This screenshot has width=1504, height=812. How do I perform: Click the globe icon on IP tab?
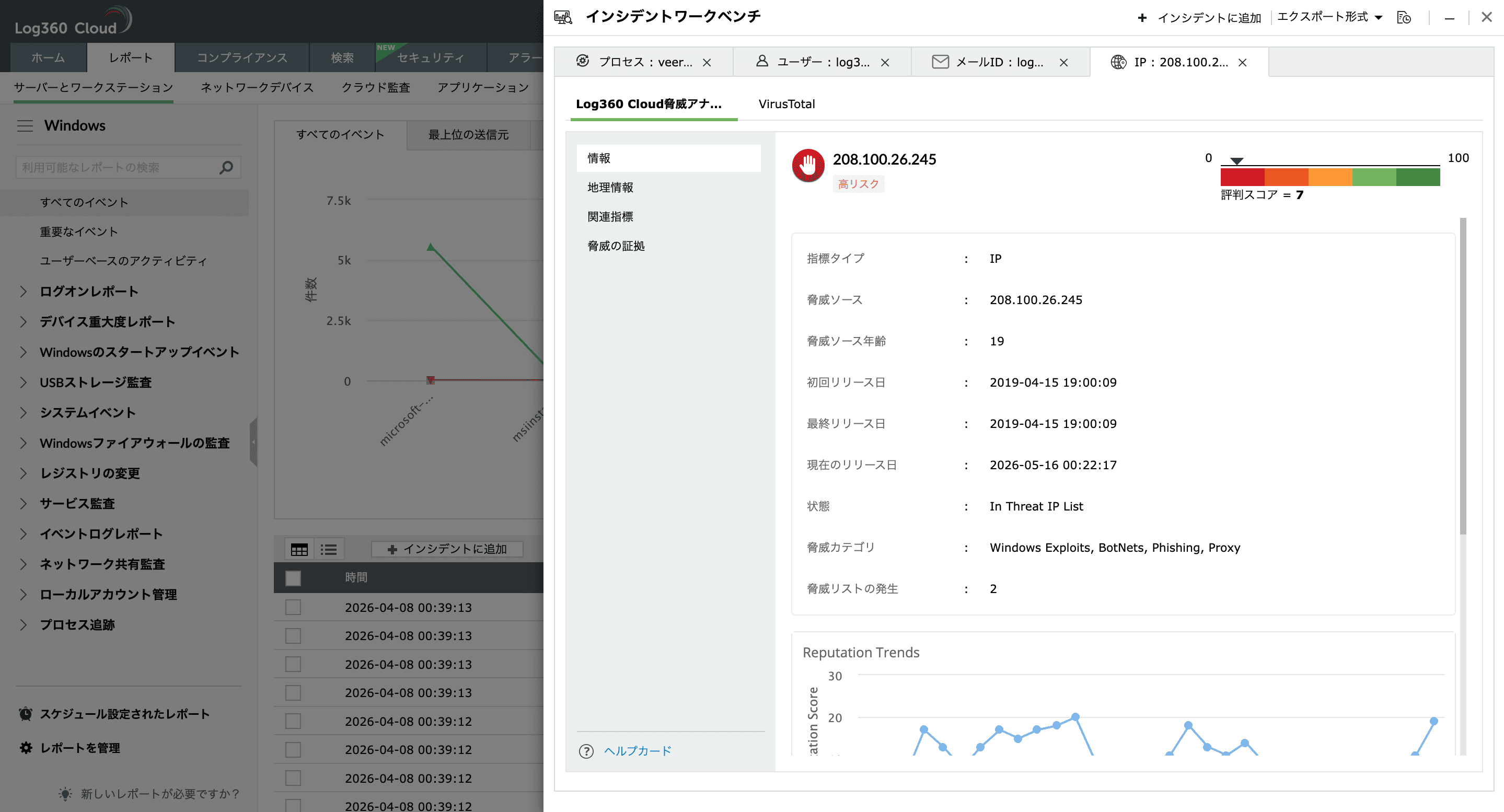pos(1119,62)
